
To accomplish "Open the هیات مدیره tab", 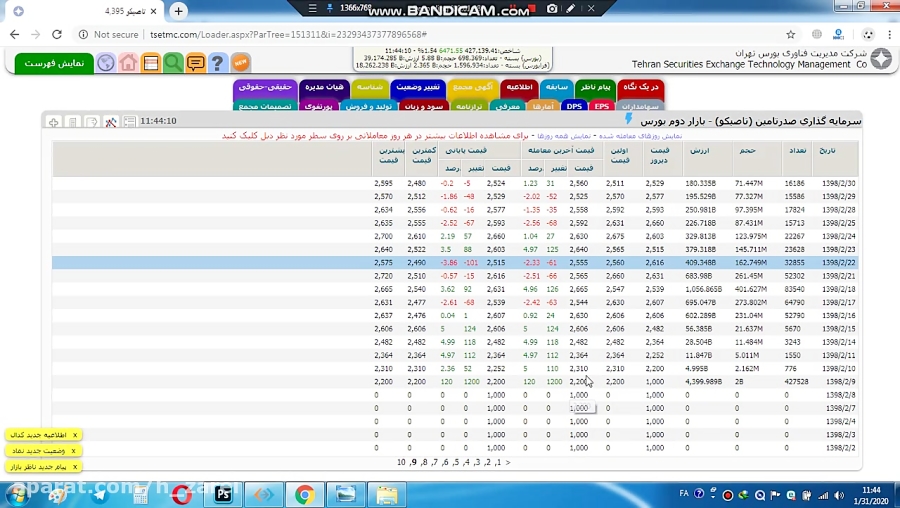I will tap(324, 87).
